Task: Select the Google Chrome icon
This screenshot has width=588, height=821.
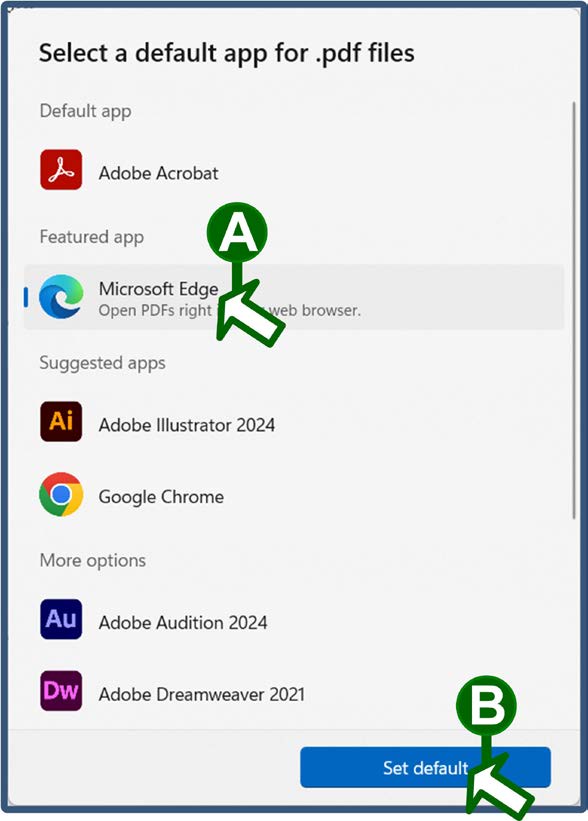Action: 61,494
